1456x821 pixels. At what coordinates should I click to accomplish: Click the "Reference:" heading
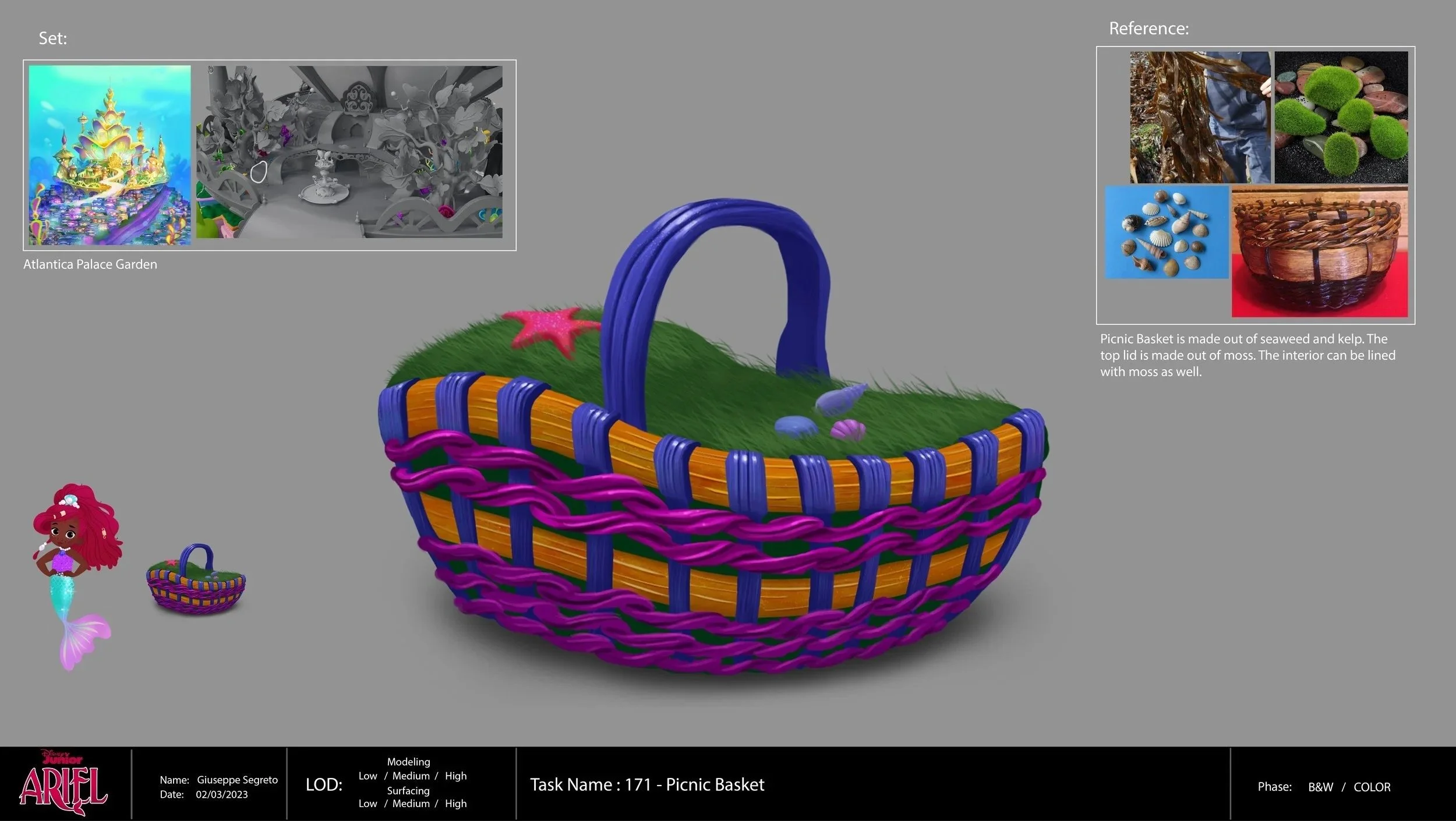coord(1148,29)
